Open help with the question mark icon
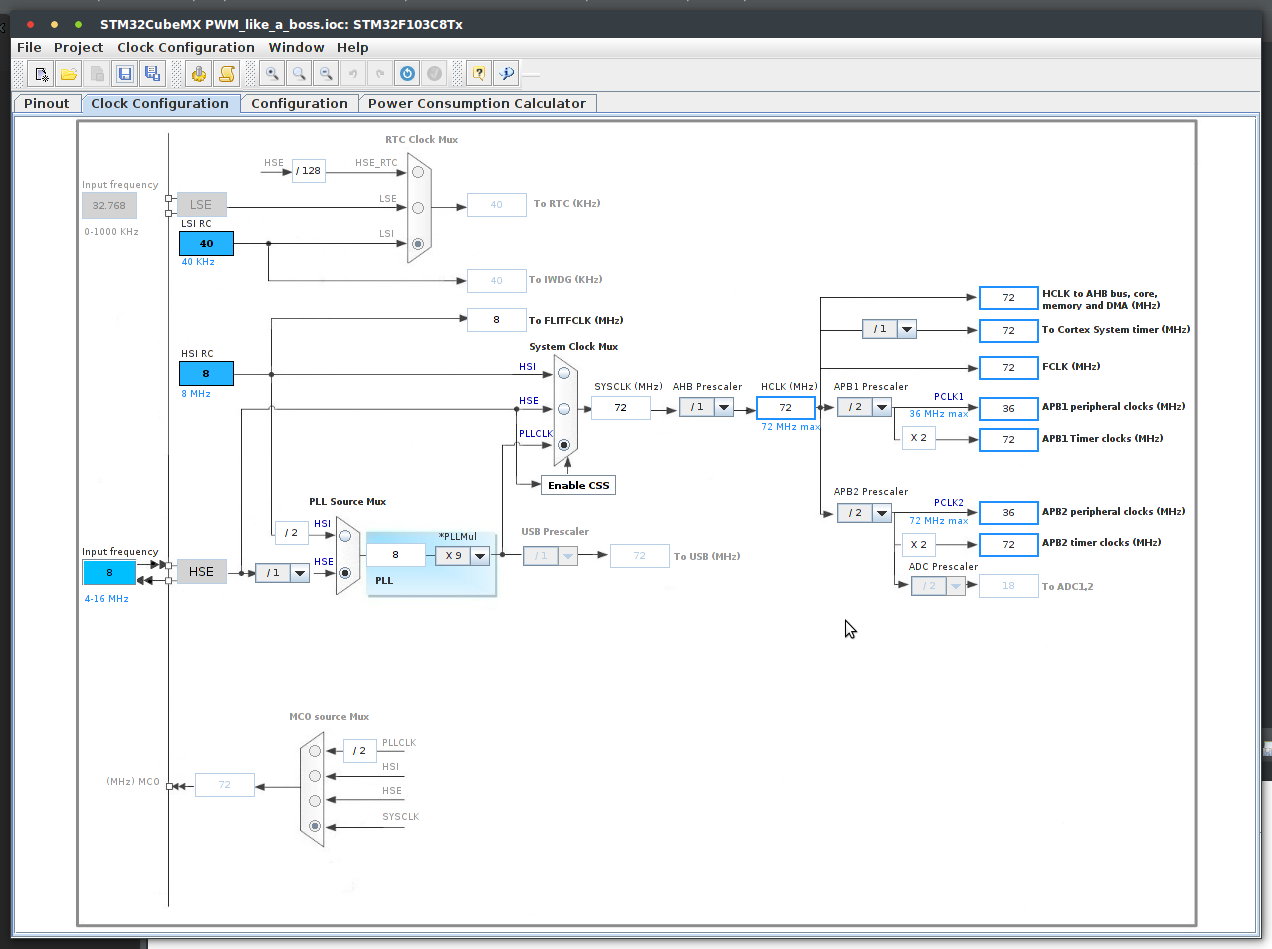This screenshot has width=1272, height=949. [479, 73]
